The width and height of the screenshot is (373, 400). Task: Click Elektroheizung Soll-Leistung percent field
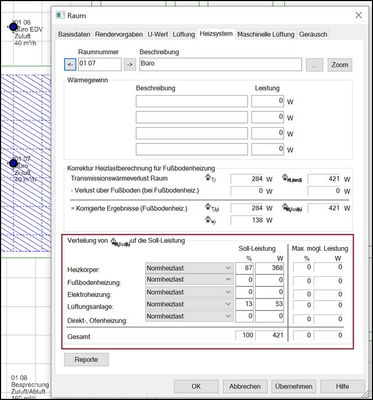click(244, 292)
